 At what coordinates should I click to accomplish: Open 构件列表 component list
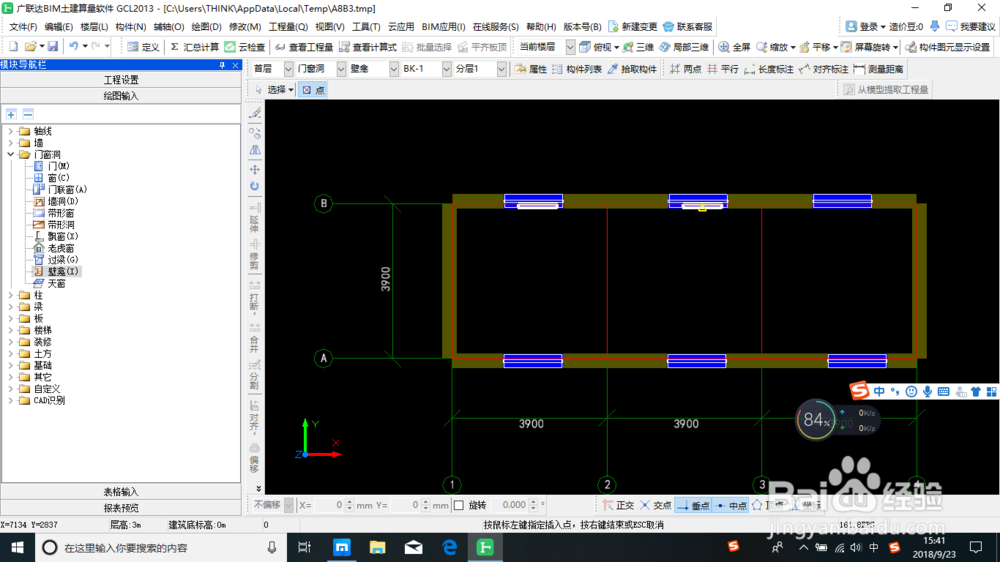point(577,69)
